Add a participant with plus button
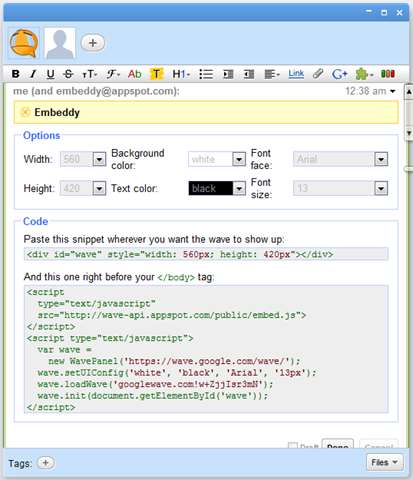Screen dimensions: 413x480 [x=93, y=43]
